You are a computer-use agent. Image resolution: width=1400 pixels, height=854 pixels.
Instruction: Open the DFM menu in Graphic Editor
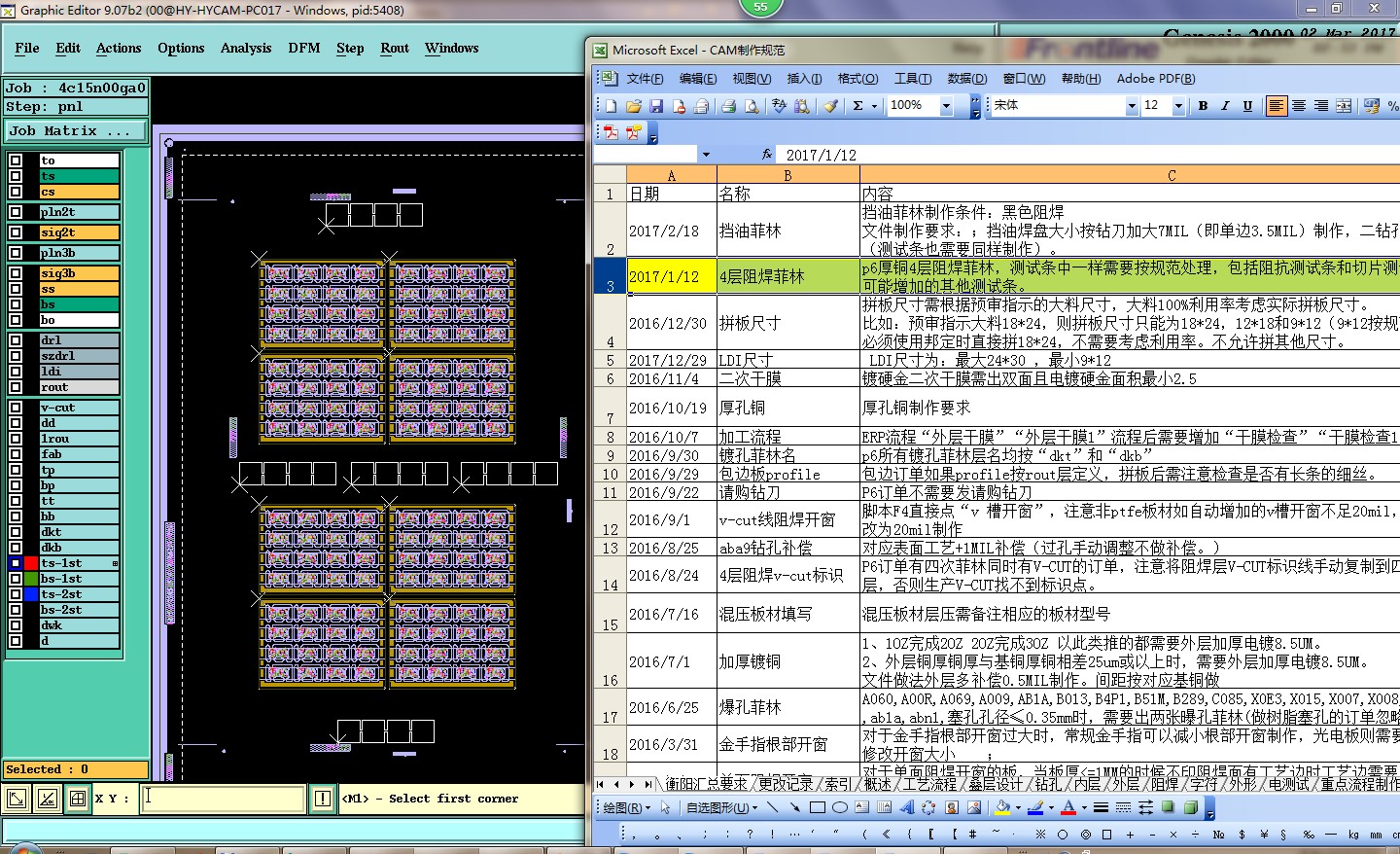304,48
